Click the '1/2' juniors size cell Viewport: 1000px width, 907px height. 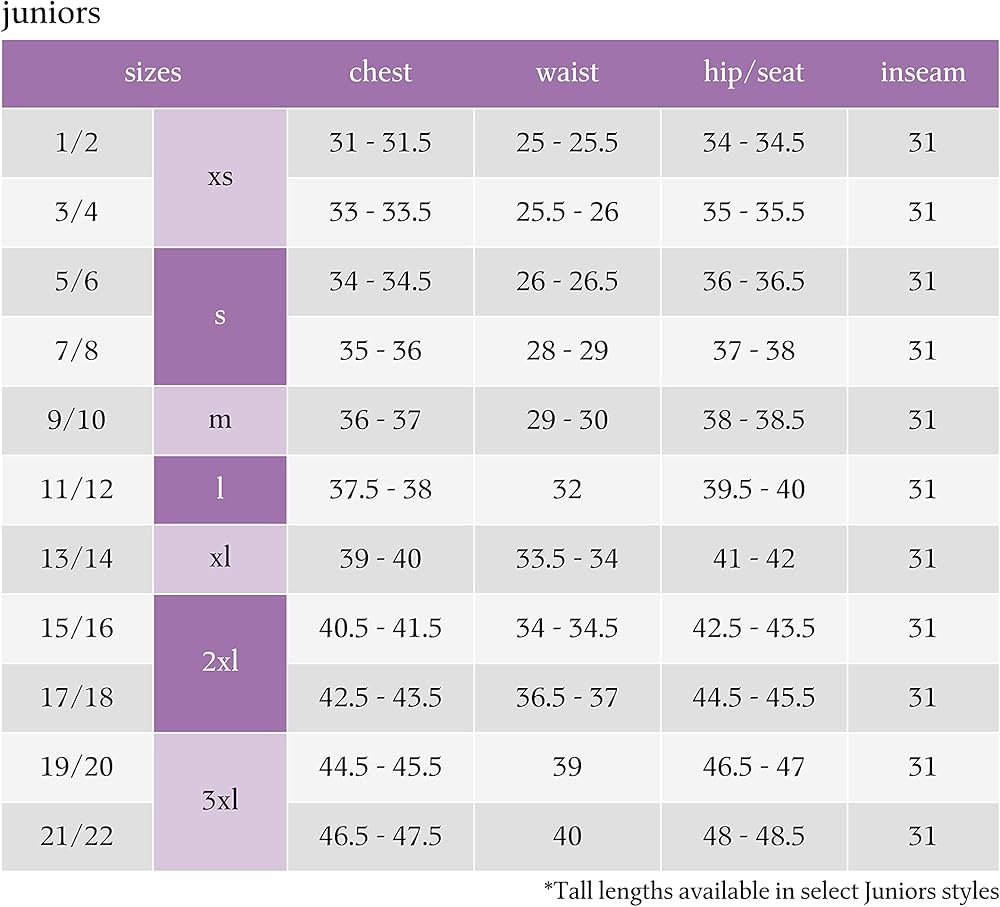pos(77,143)
